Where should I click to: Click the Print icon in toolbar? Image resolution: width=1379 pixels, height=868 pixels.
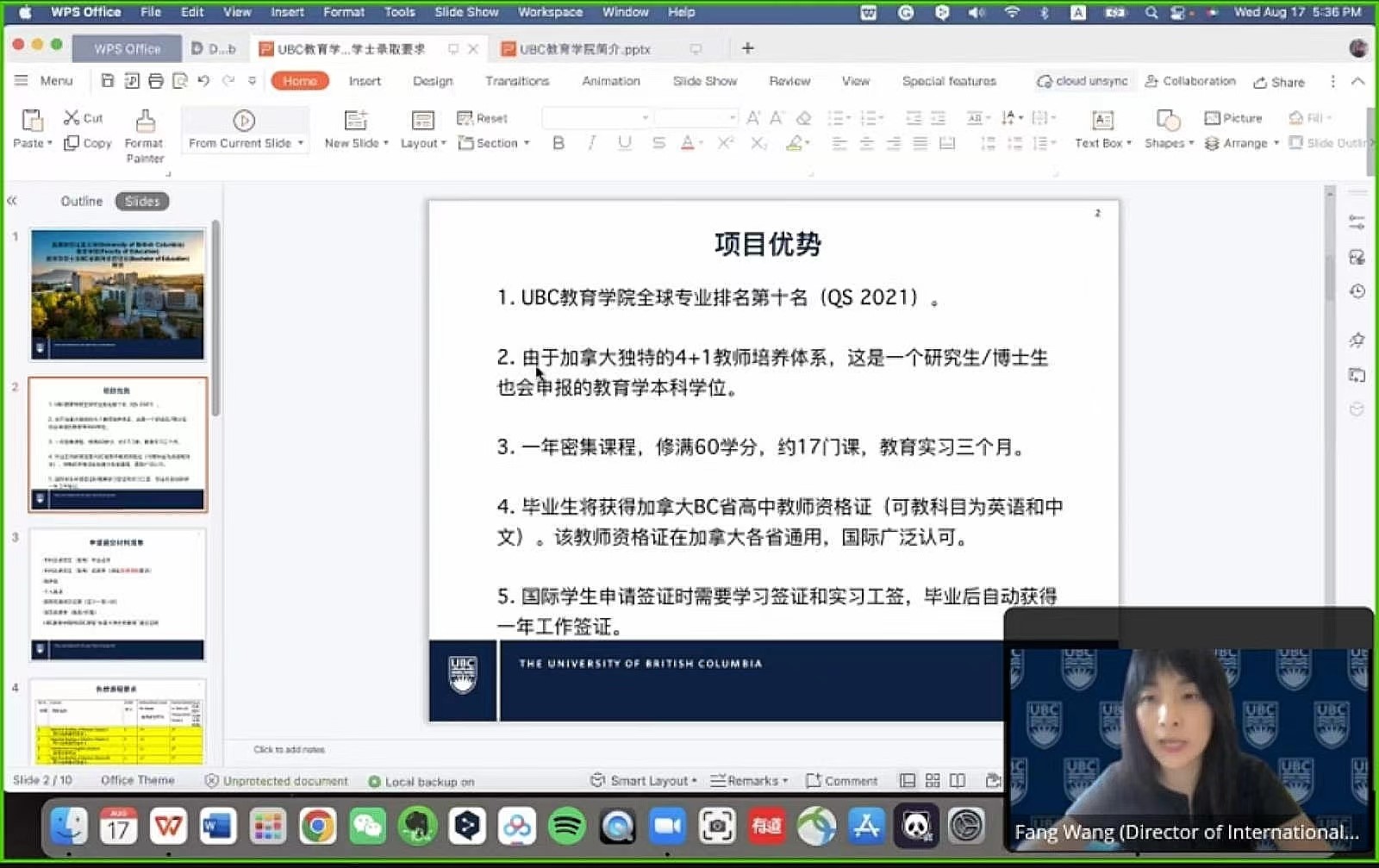point(156,81)
